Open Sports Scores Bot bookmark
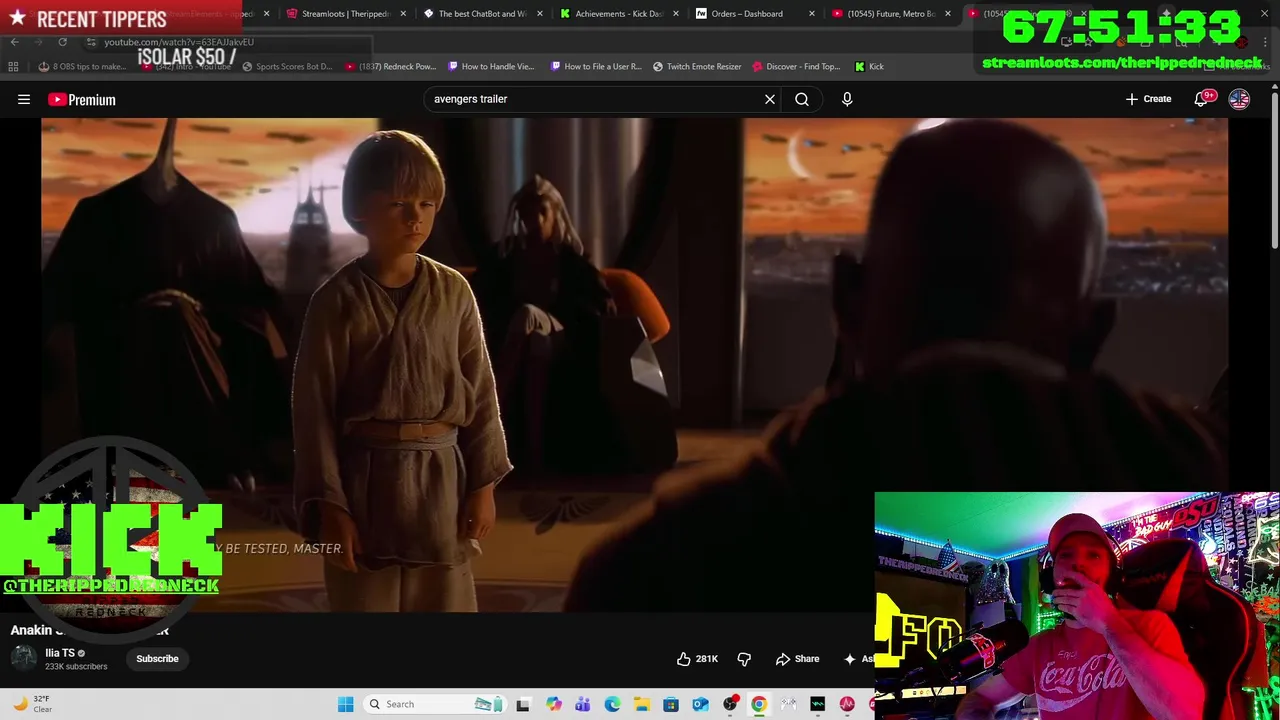1280x720 pixels. click(287, 66)
